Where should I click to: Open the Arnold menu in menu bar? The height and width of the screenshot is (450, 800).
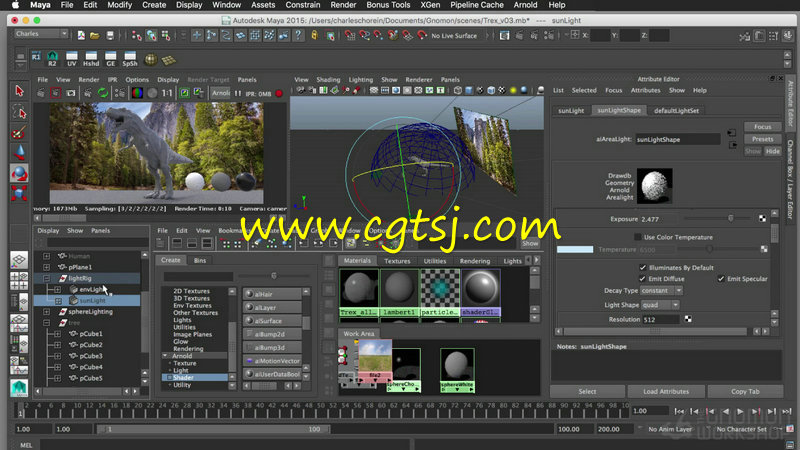(x=525, y=5)
